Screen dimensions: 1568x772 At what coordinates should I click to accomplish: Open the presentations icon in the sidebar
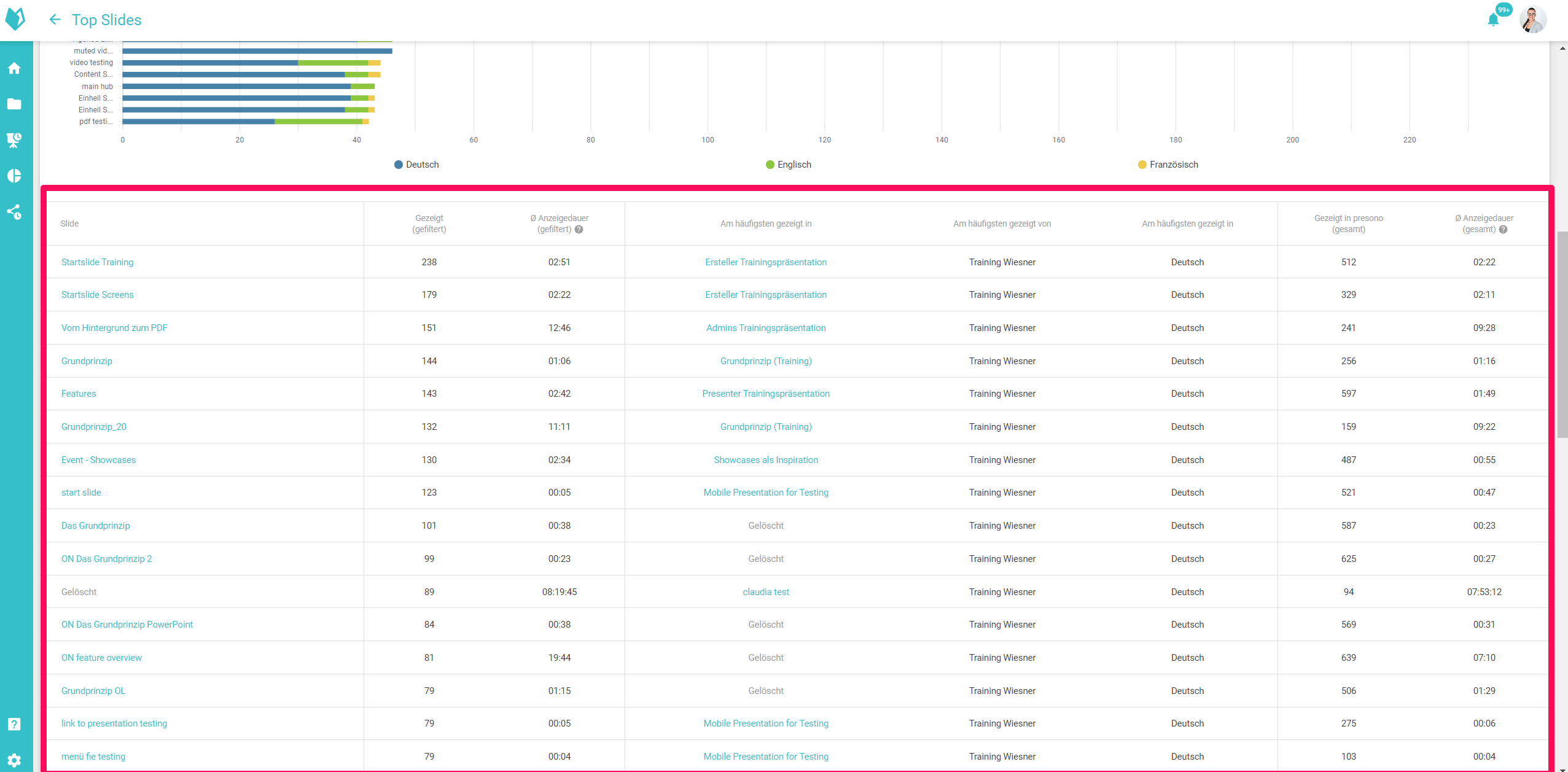pos(14,140)
